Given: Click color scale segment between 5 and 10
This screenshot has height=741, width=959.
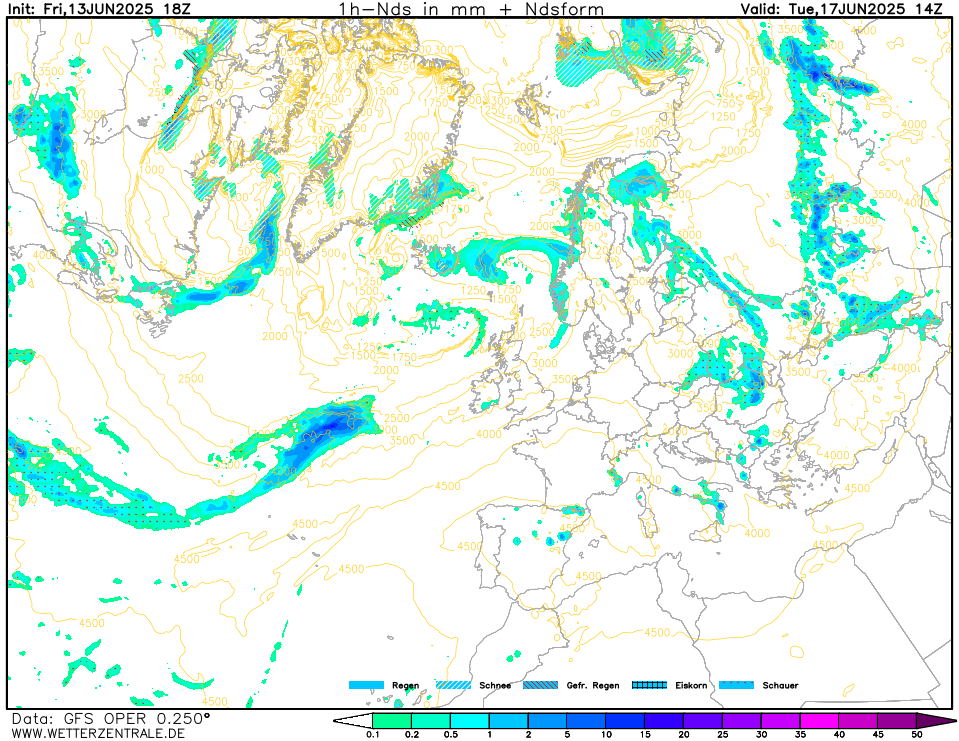Looking at the screenshot, I should (587, 721).
